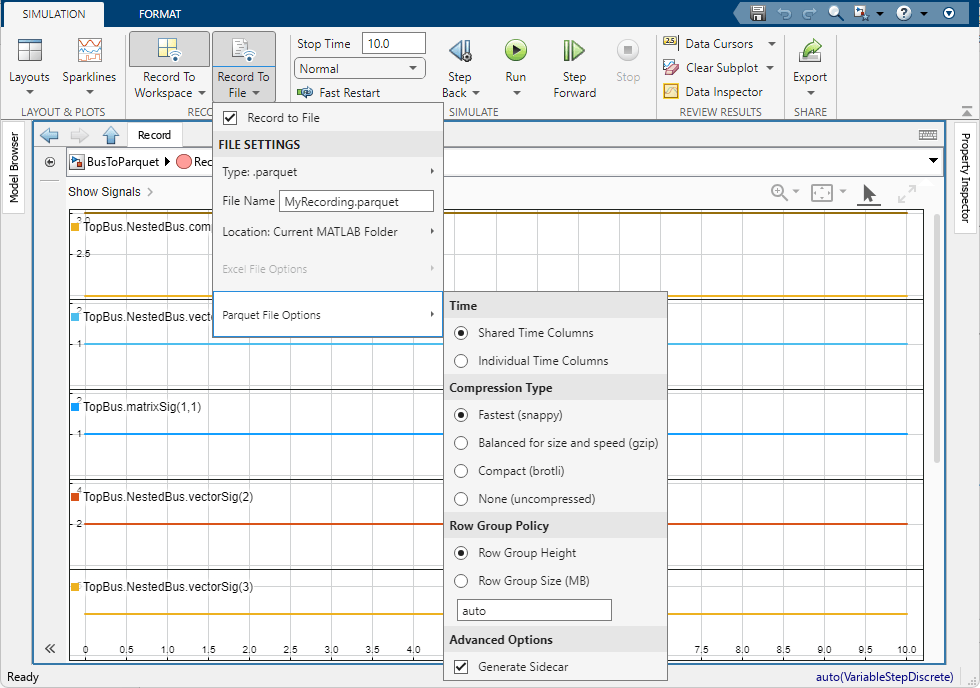Click the navigate Back arrow
980x688 pixels.
49,135
